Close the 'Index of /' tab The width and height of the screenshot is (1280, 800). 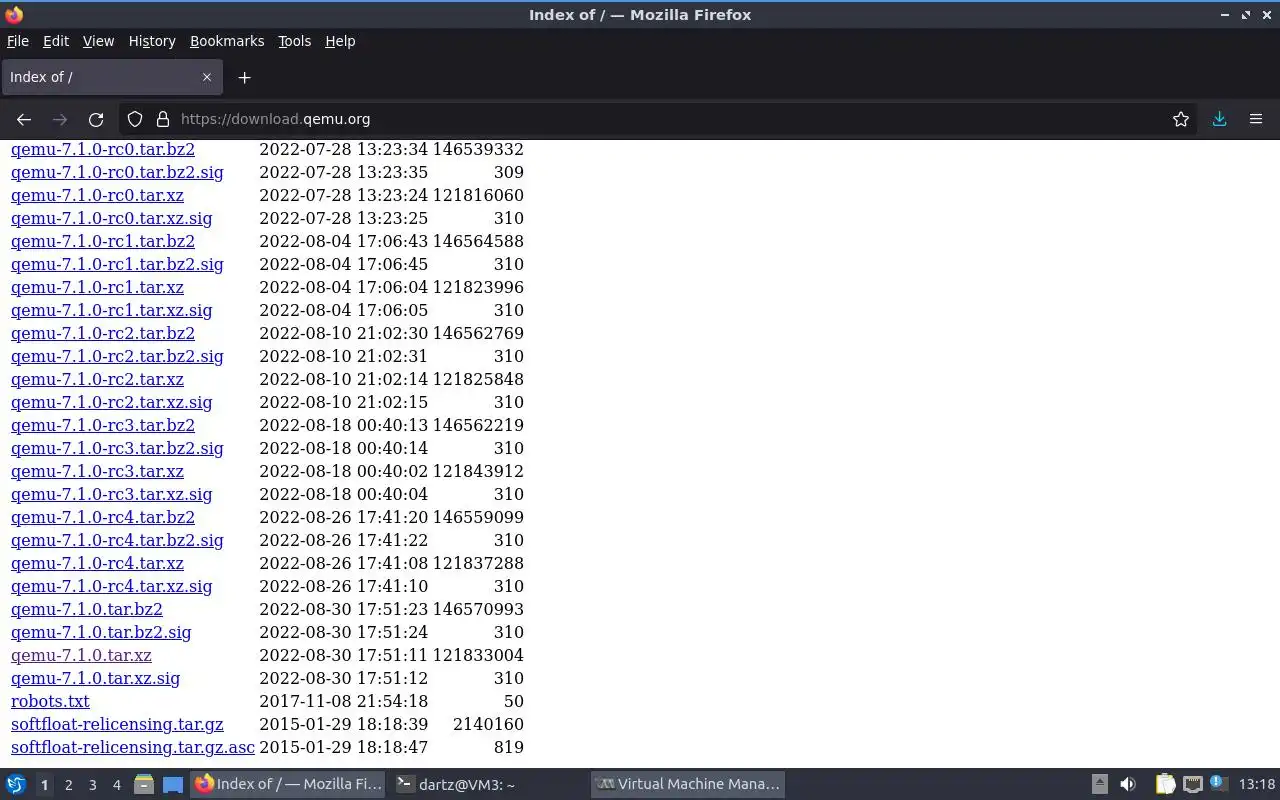point(207,77)
